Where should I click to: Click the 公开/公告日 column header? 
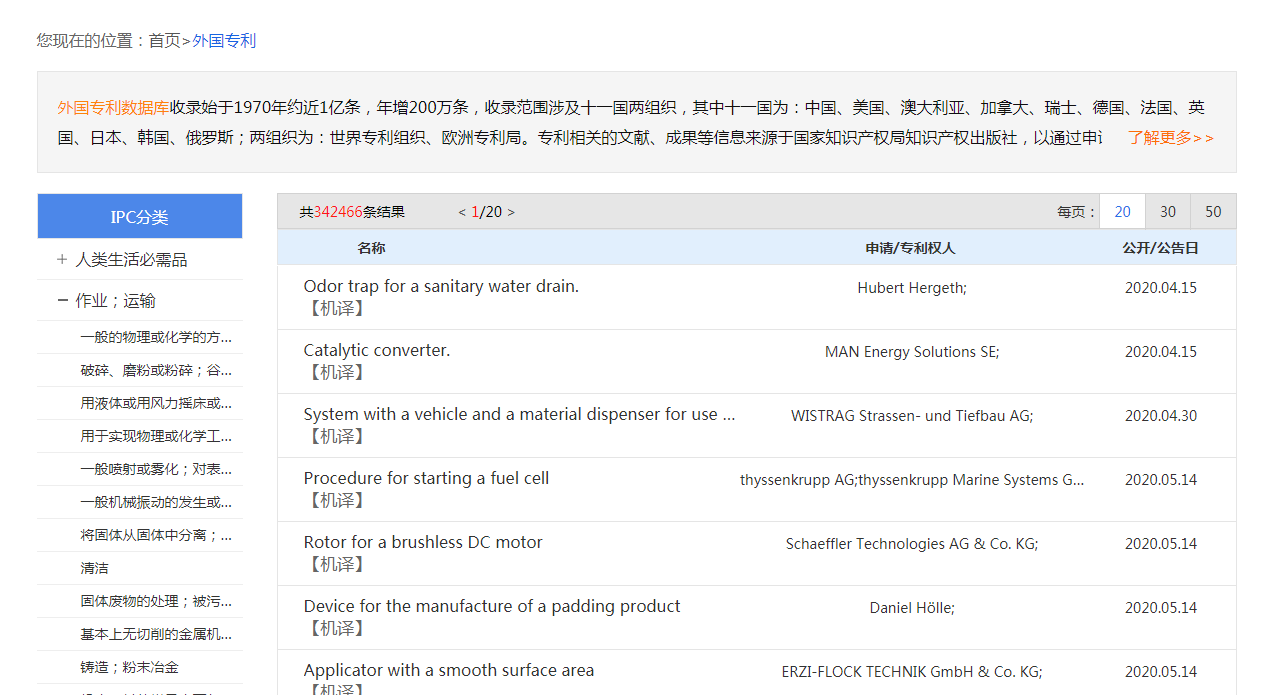[x=1160, y=248]
